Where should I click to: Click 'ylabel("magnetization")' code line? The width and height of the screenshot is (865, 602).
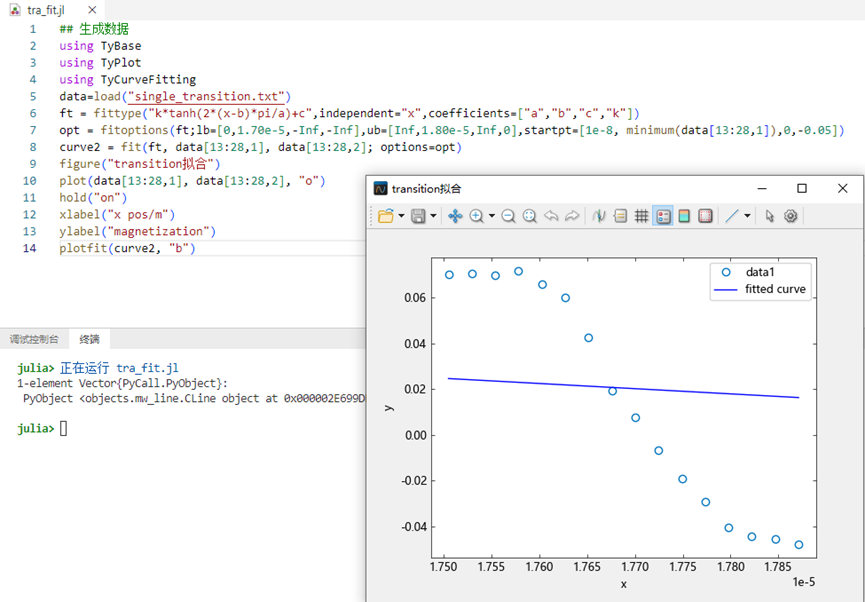pos(138,231)
